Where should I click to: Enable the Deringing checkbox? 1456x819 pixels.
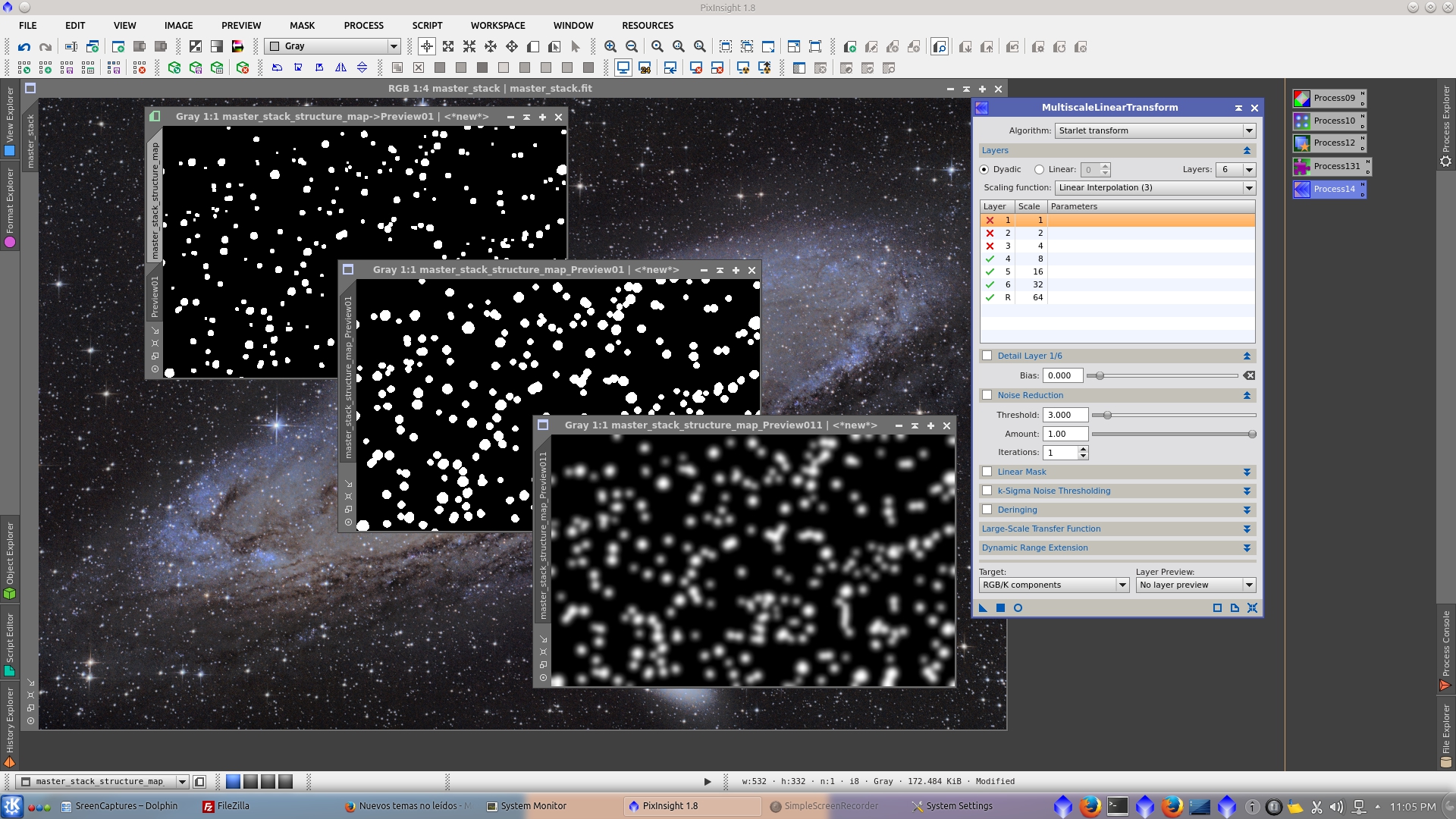click(987, 510)
